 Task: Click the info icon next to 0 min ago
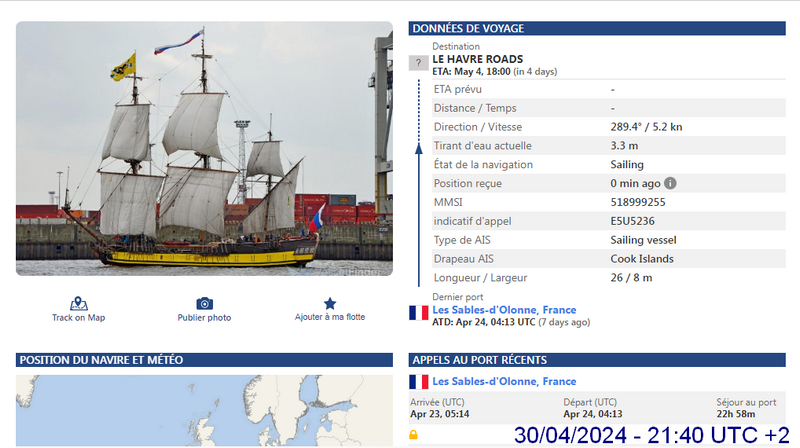(670, 183)
